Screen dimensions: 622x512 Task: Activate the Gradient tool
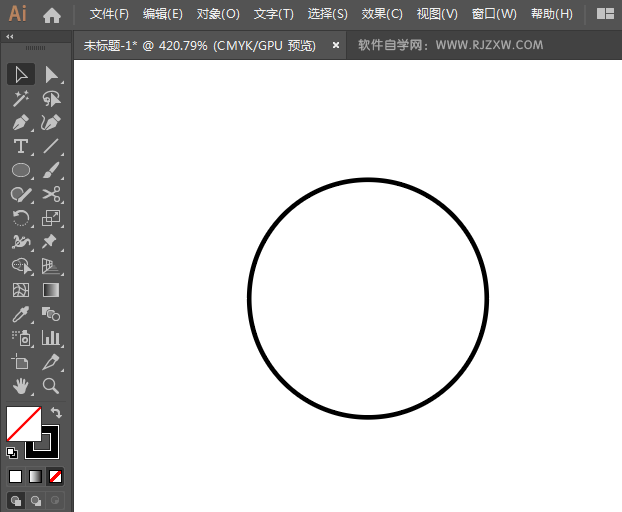[x=52, y=290]
